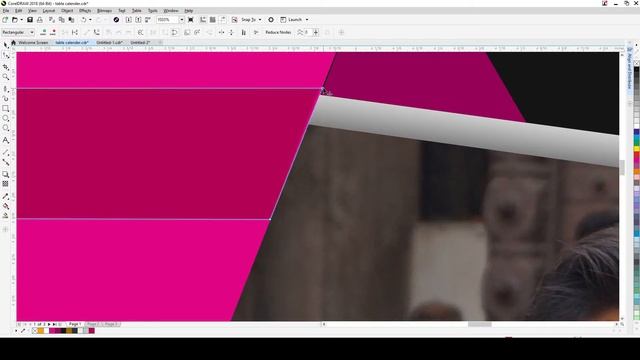Open the zoom level dropdown
Image resolution: width=640 pixels, height=360 pixels.
click(x=182, y=20)
